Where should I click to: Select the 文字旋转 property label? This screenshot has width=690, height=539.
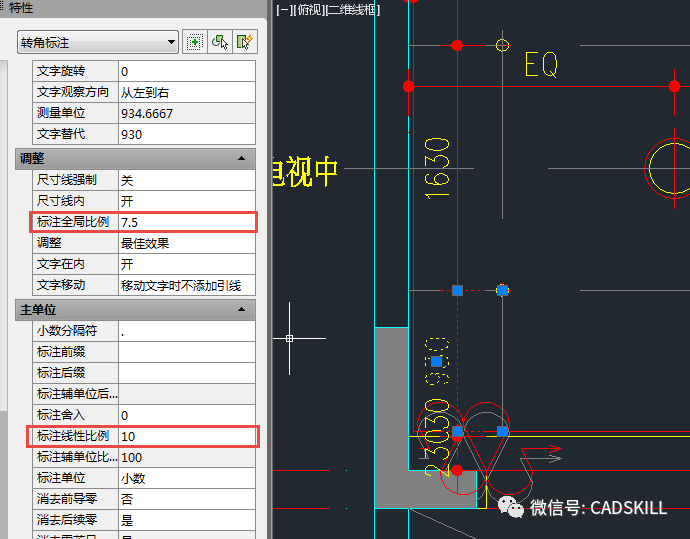click(61, 71)
